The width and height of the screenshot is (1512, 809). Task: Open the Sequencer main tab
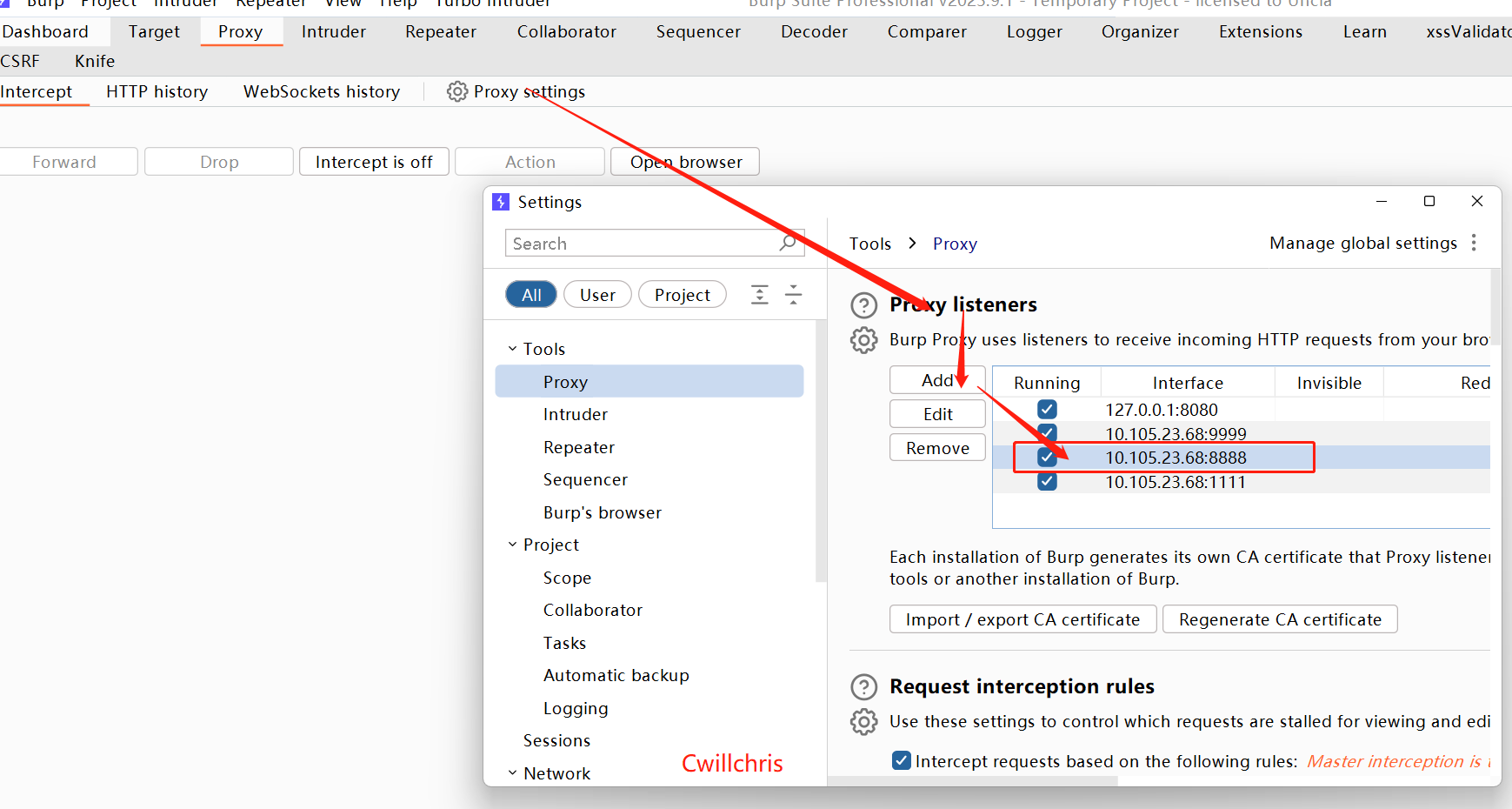[x=698, y=32]
